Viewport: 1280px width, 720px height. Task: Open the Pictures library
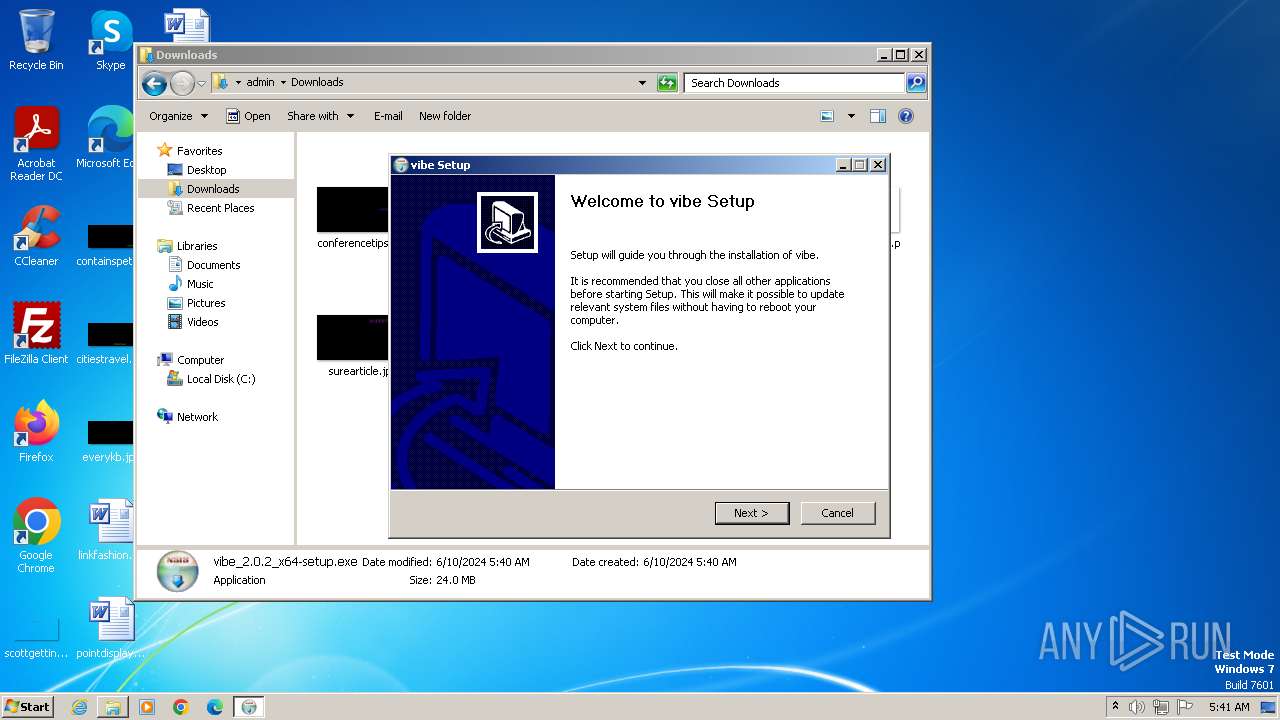pos(206,303)
